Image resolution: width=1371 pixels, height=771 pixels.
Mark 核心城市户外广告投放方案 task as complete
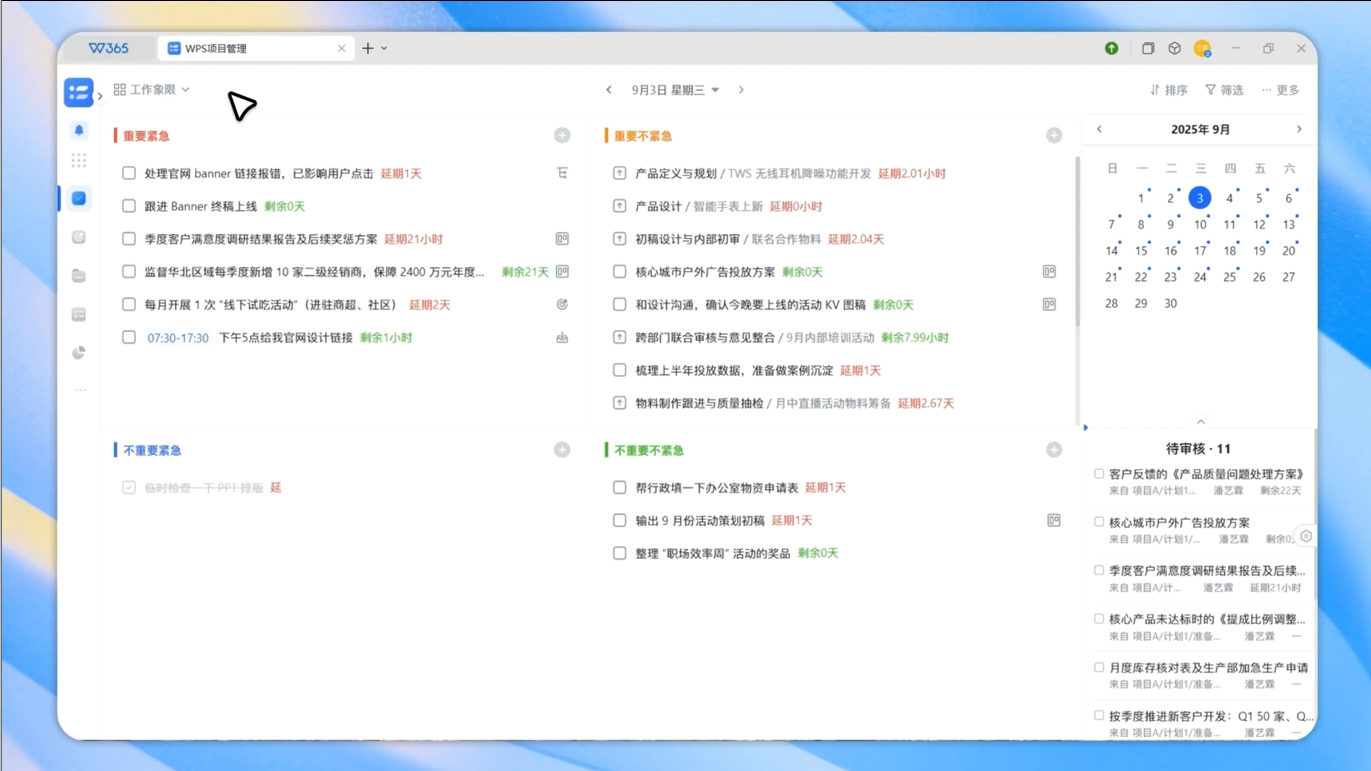click(620, 272)
